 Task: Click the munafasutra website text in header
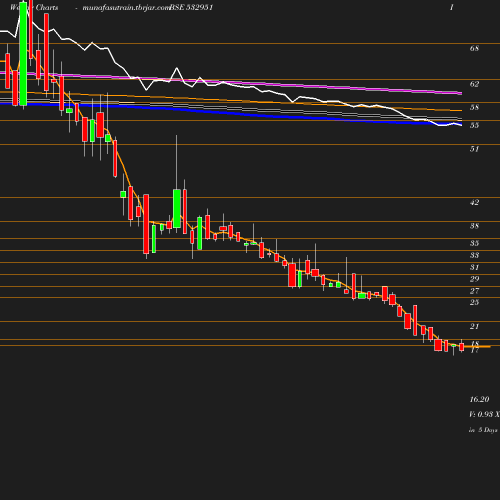(x=126, y=8)
